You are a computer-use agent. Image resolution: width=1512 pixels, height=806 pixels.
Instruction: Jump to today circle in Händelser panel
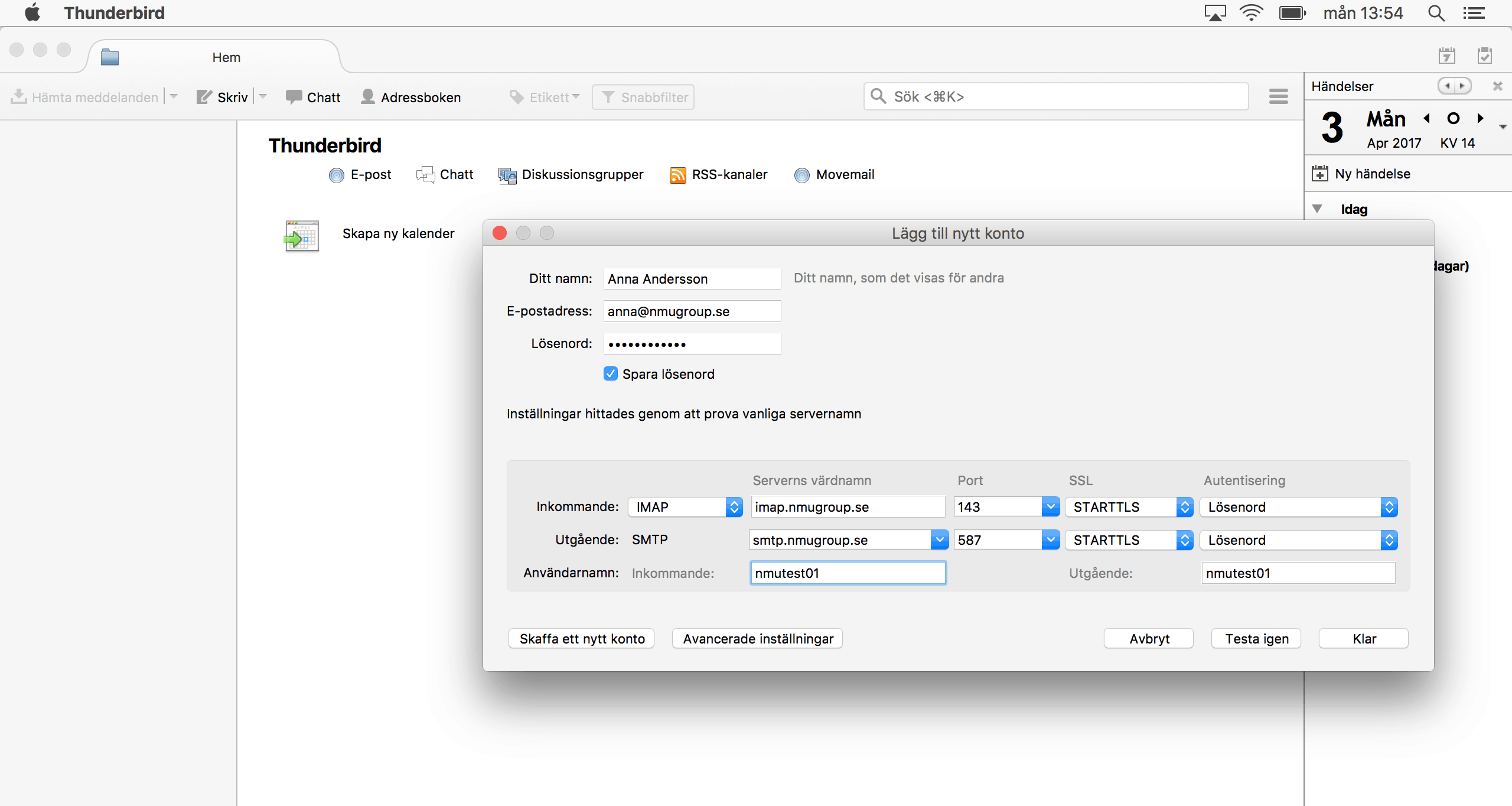click(1454, 118)
